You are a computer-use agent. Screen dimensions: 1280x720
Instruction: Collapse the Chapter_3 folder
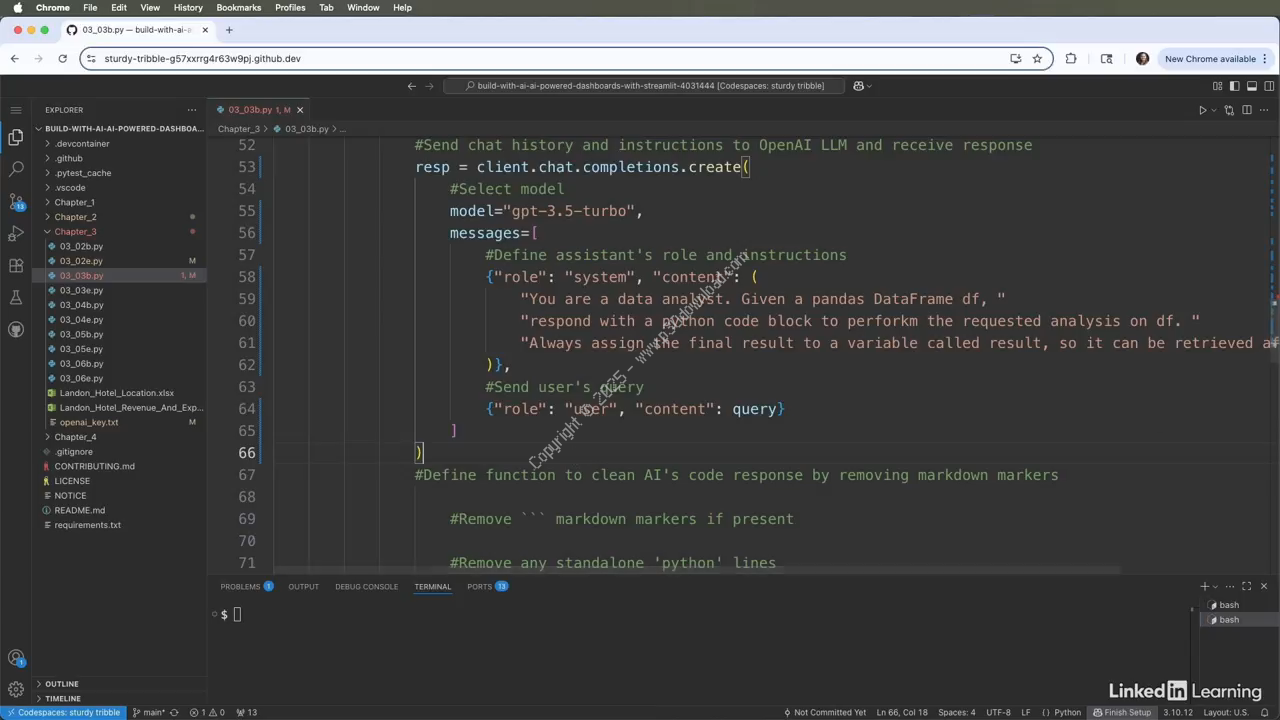[x=75, y=232]
